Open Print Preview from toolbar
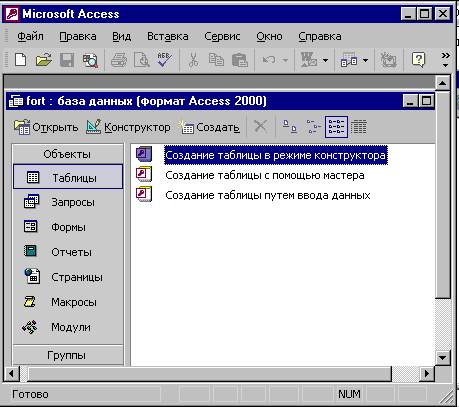The height and width of the screenshot is (407, 459). pyautogui.click(x=141, y=60)
